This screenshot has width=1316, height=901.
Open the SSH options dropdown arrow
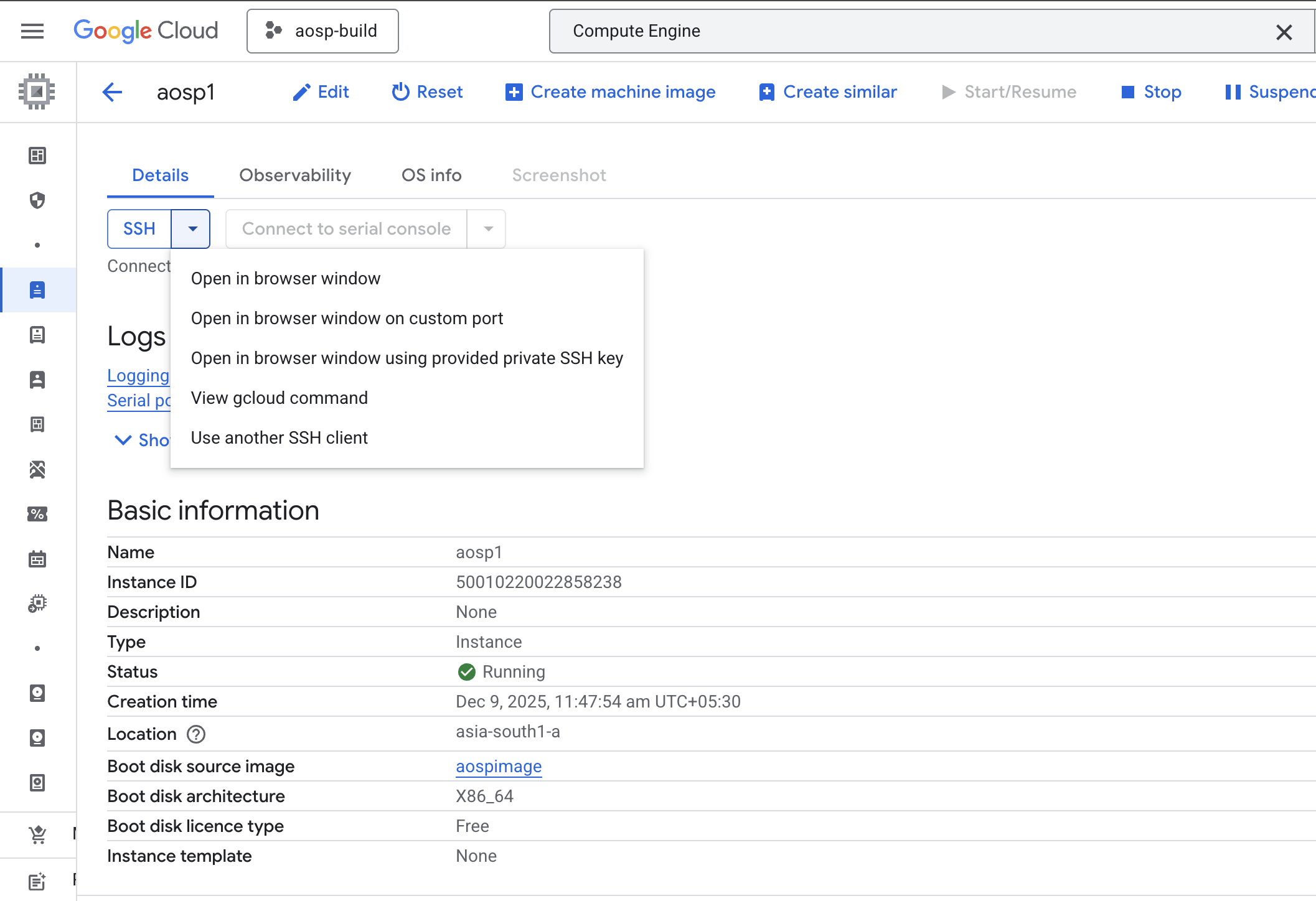point(191,228)
